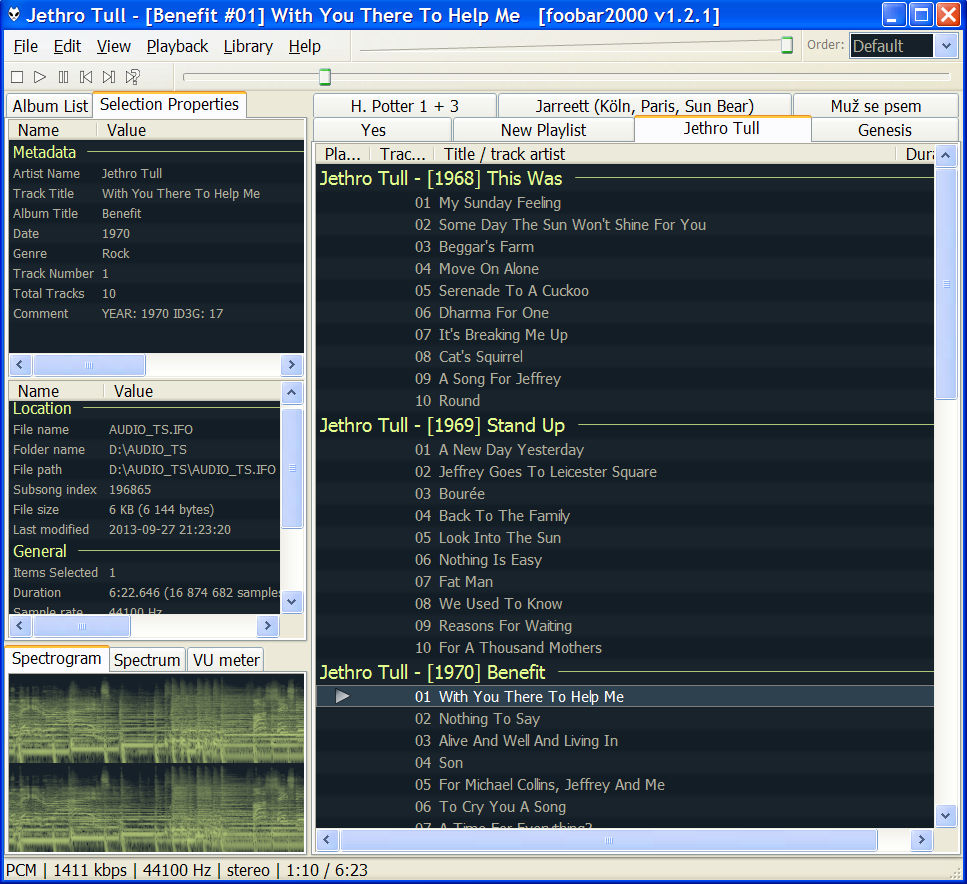Show the VU meter visualization tab
967x884 pixels.
(x=226, y=660)
